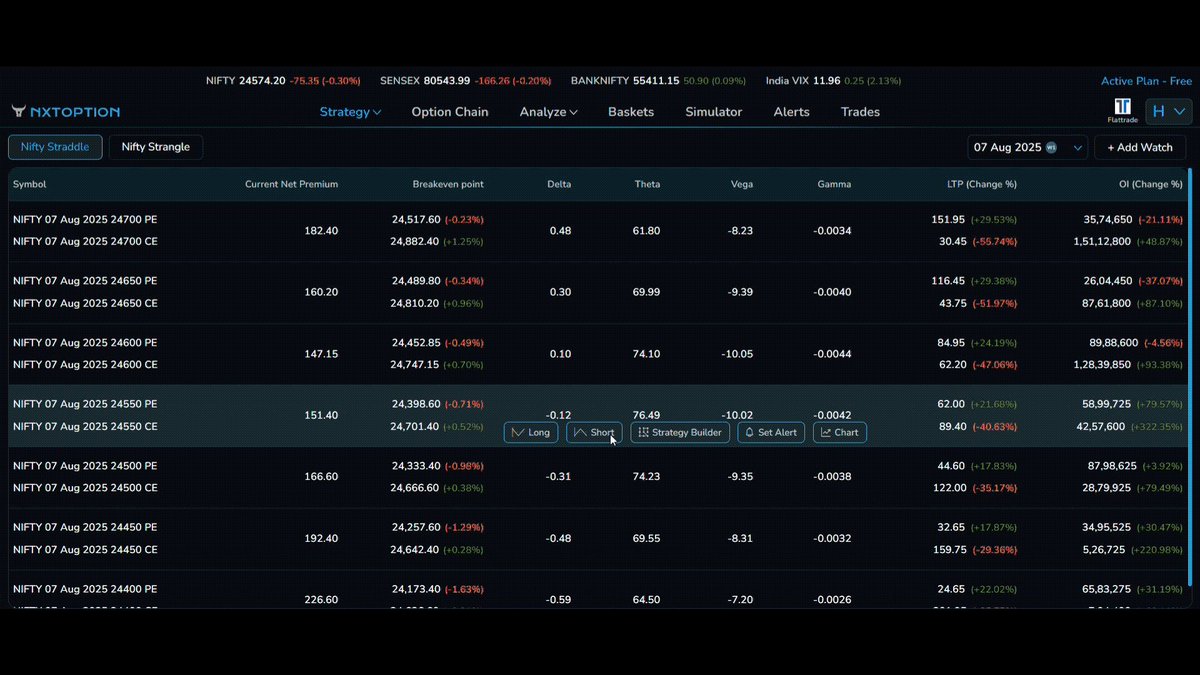Click the SENSEX 80543.99 ticker
The height and width of the screenshot is (675, 1200).
465,81
